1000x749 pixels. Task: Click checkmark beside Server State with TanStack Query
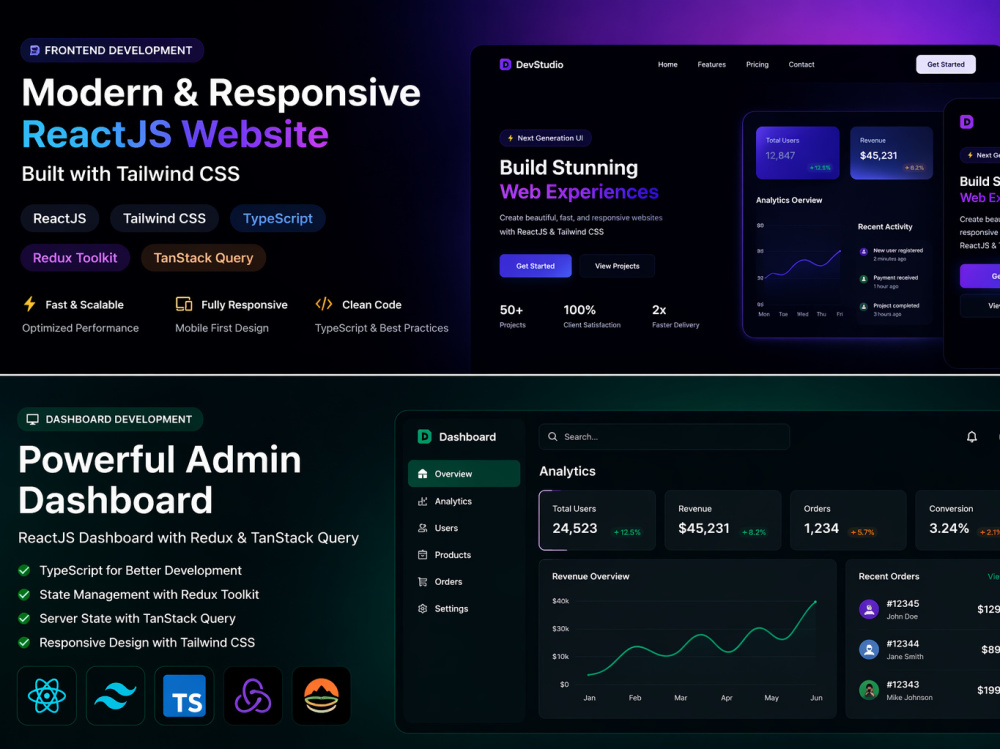click(x=24, y=619)
